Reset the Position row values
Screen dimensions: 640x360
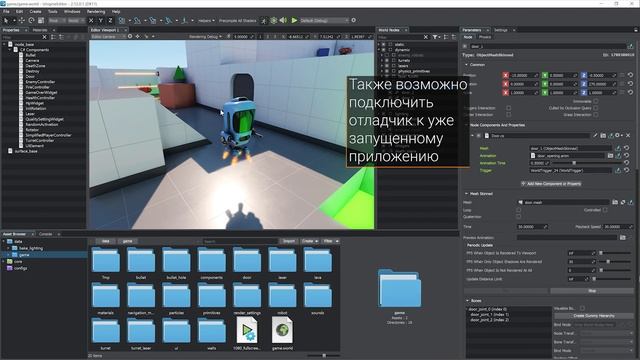click(630, 75)
